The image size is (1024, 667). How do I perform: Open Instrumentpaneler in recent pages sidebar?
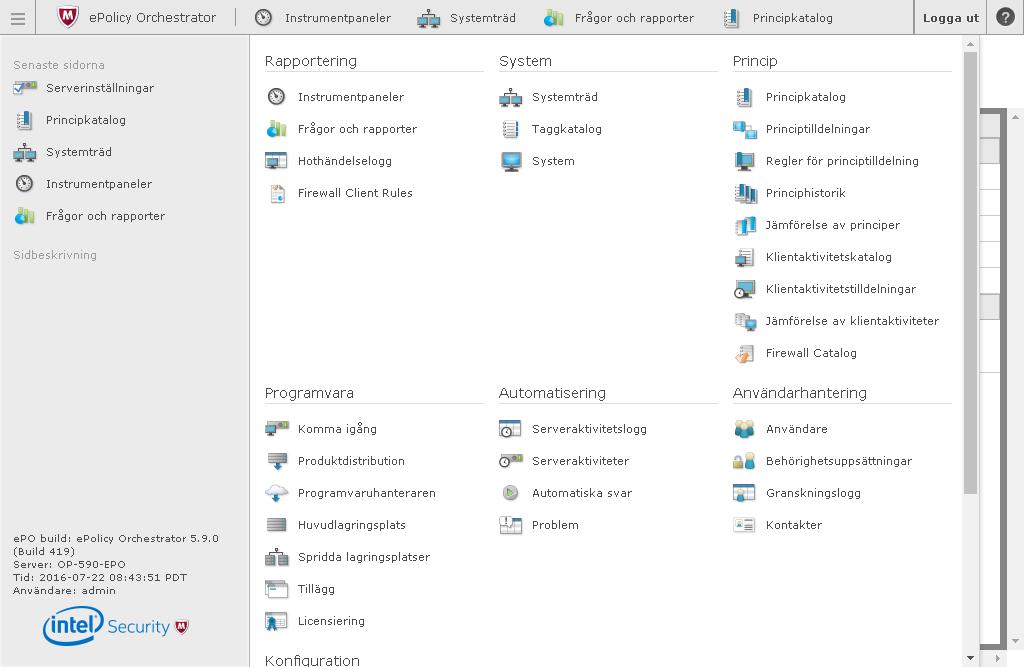coord(99,184)
